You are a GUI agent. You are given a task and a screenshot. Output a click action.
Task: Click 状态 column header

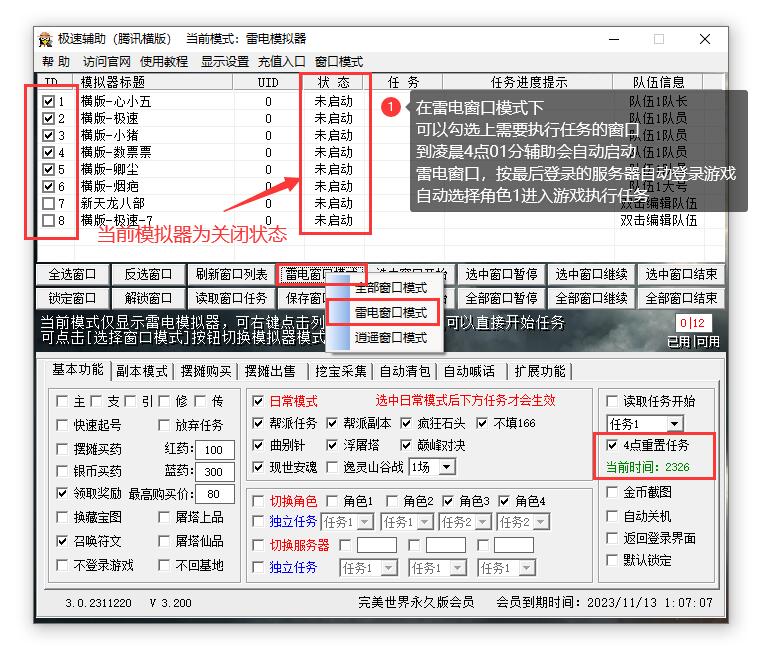click(334, 82)
